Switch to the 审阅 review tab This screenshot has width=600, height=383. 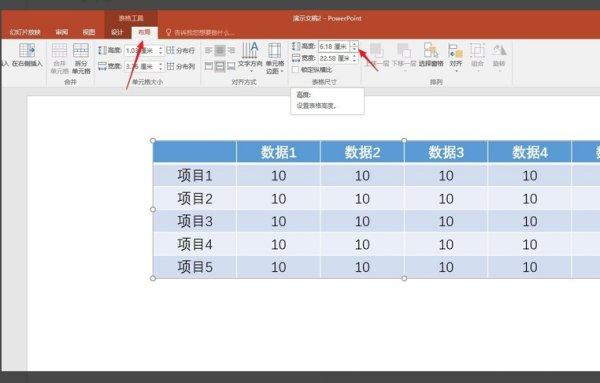click(x=62, y=32)
